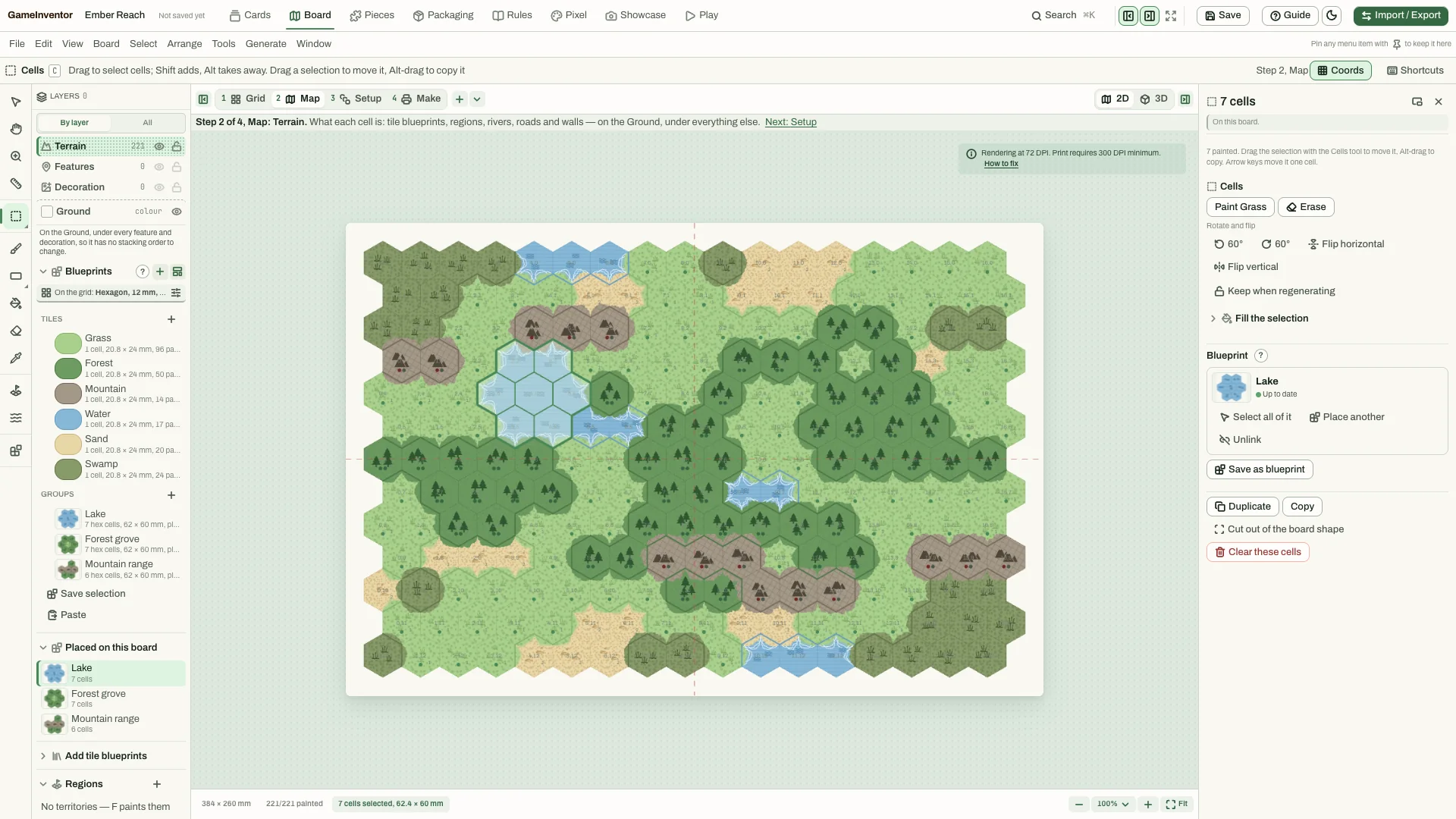The image size is (1456, 819).
Task: Open the Arrange menu
Action: (184, 44)
